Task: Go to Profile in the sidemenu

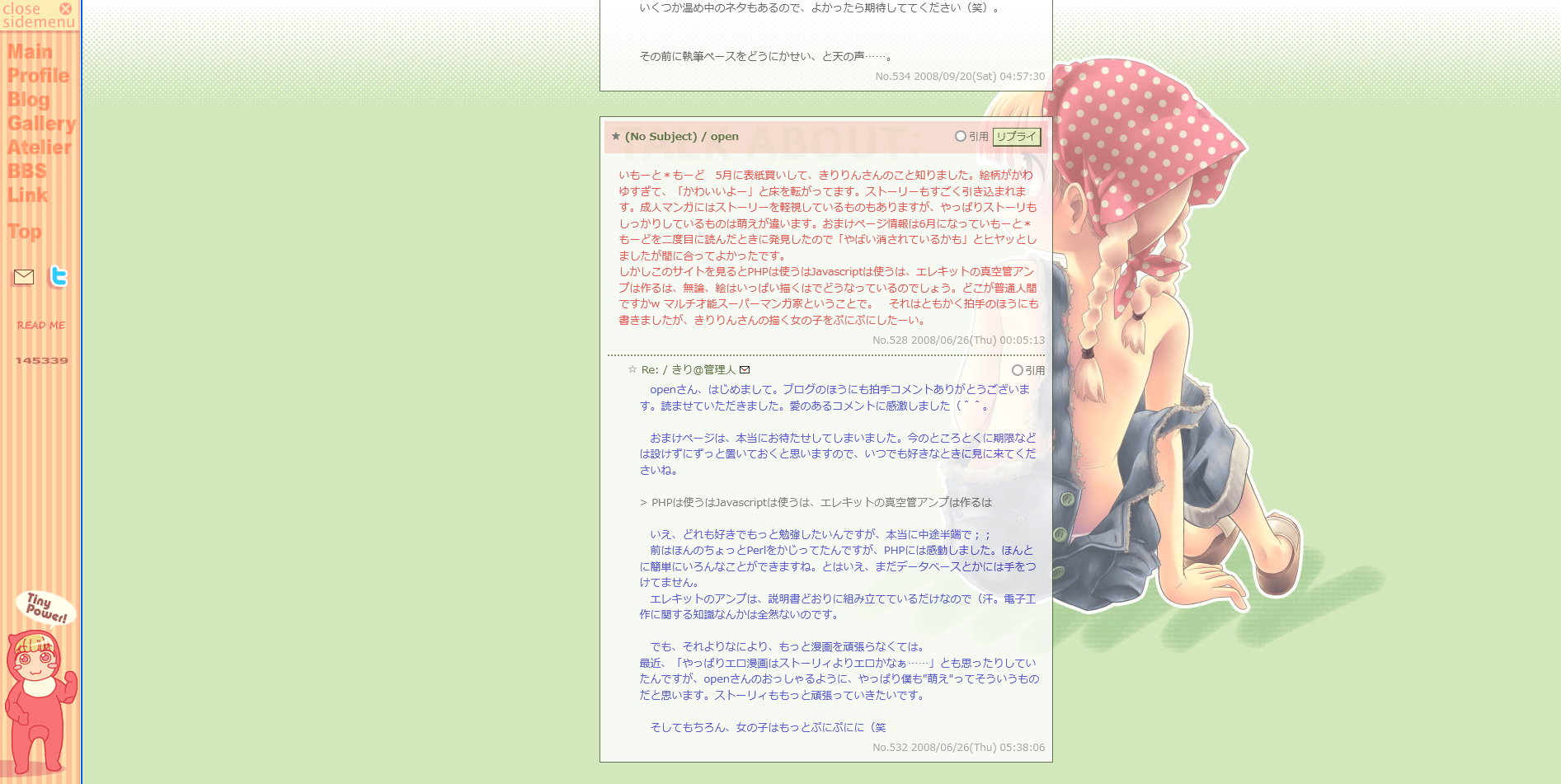Action: coord(38,76)
